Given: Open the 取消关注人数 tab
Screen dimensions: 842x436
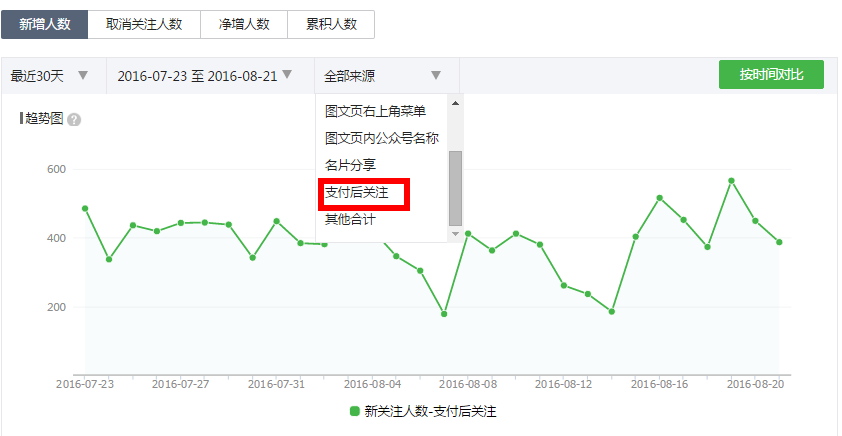Looking at the screenshot, I should tap(143, 25).
